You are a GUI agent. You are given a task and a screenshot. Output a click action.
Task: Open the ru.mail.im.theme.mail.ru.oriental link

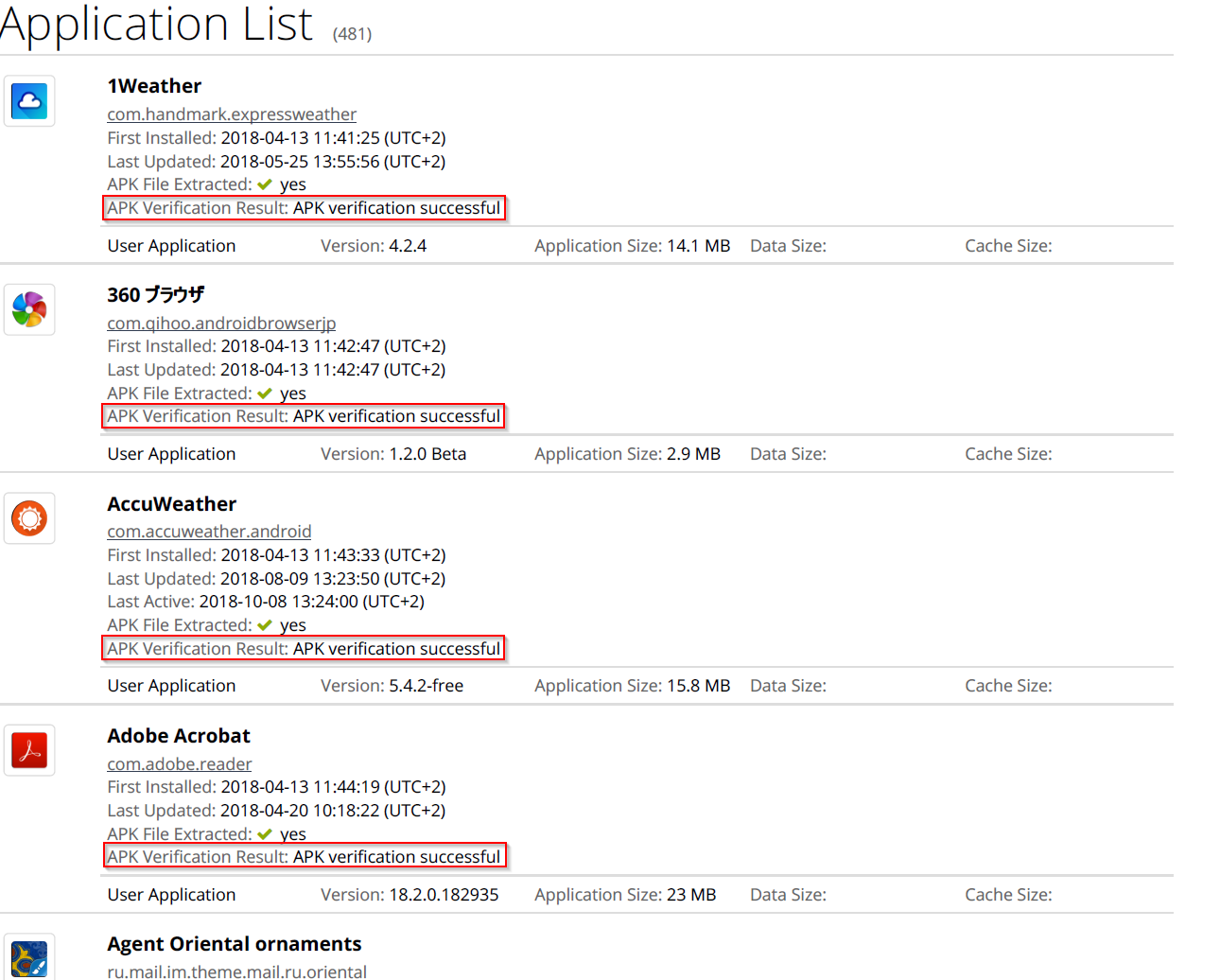236,971
